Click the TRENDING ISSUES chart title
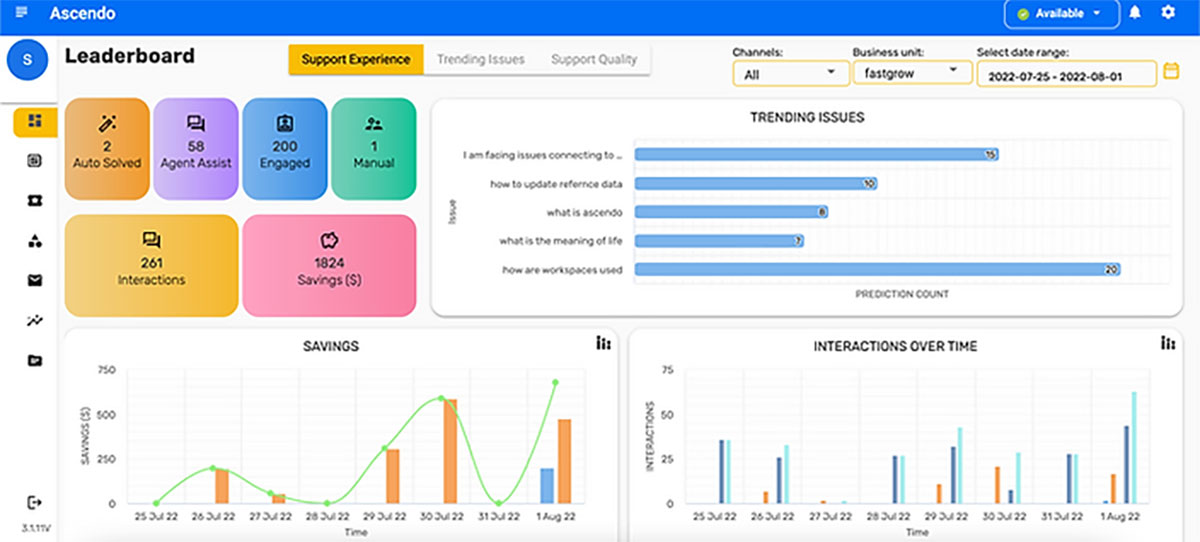1200x542 pixels. point(807,117)
